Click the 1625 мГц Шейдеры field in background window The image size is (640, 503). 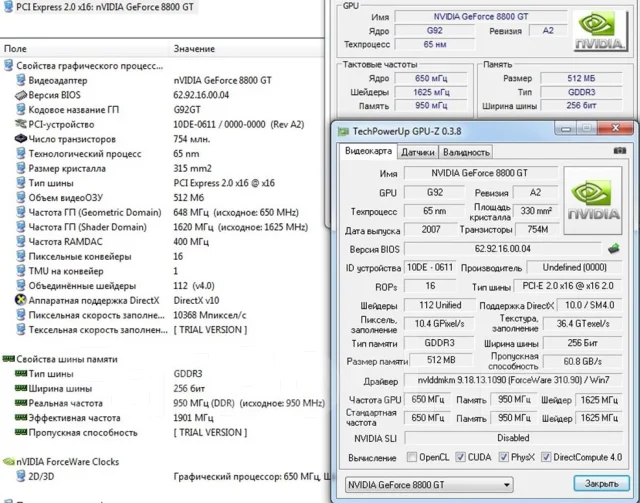point(431,92)
